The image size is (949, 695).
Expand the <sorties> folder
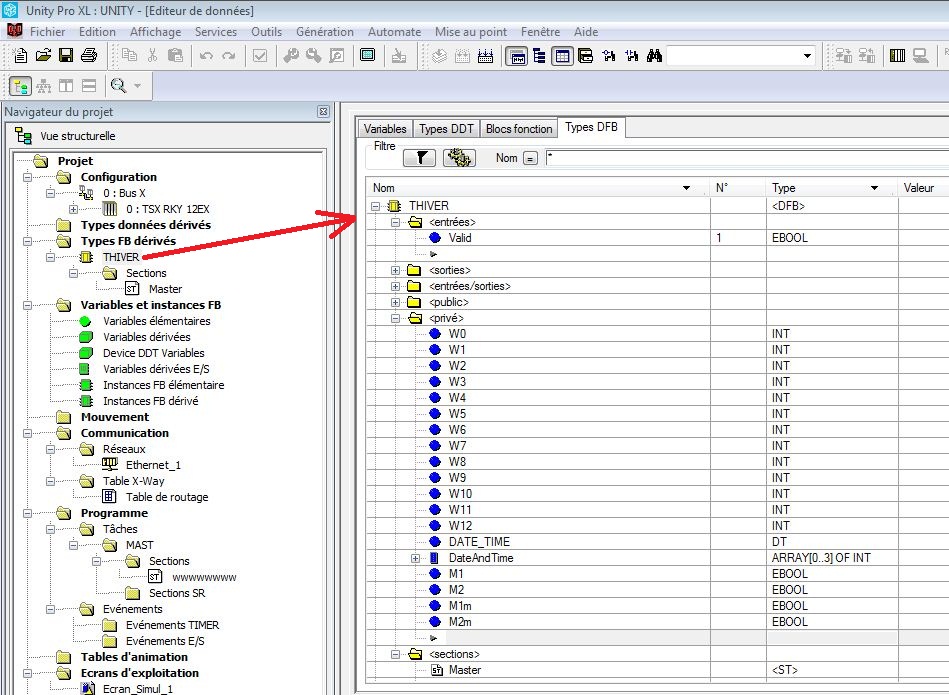coord(395,270)
